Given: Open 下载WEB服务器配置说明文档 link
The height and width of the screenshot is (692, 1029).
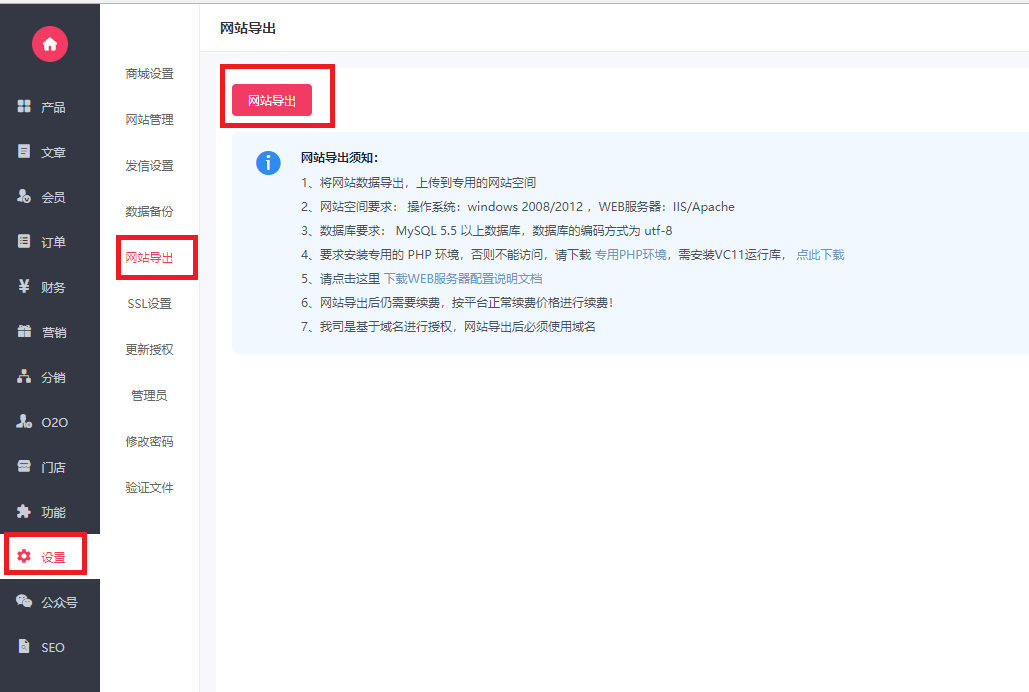Looking at the screenshot, I should [463, 278].
